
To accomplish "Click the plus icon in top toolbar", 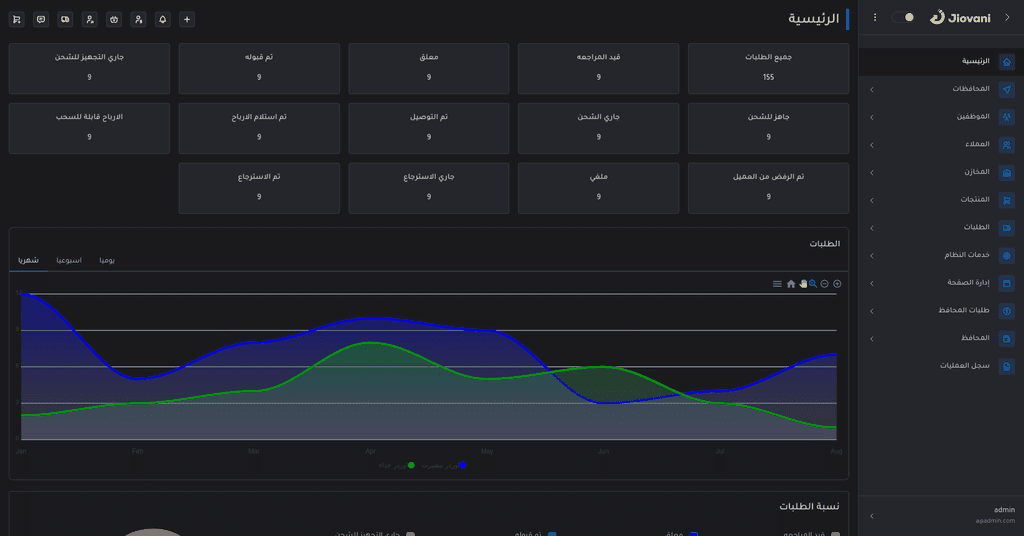I will click(187, 20).
